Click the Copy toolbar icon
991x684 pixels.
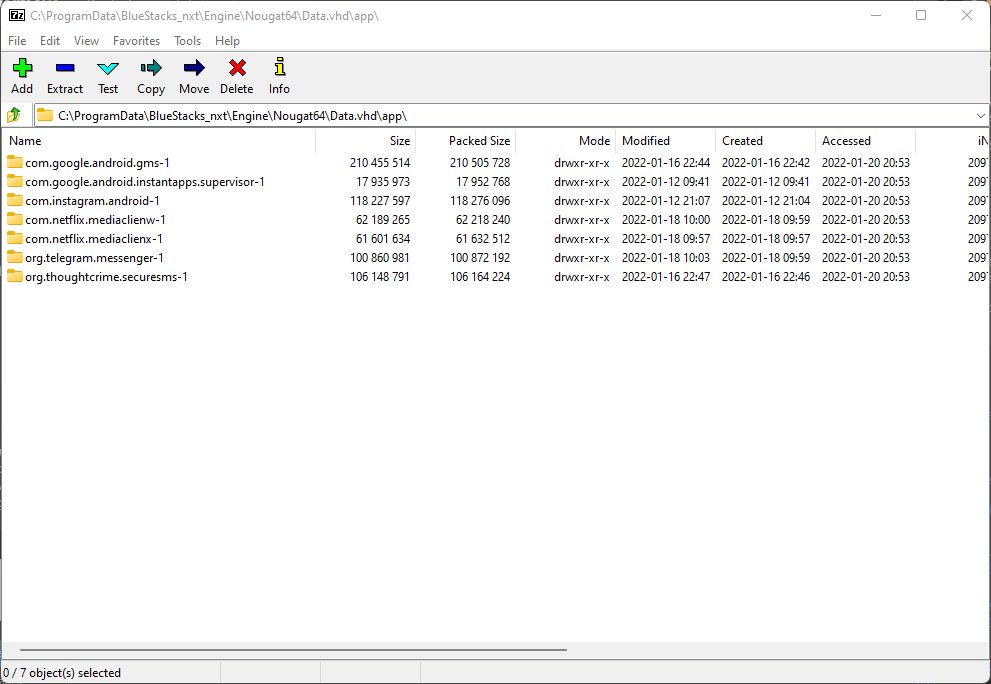point(151,68)
